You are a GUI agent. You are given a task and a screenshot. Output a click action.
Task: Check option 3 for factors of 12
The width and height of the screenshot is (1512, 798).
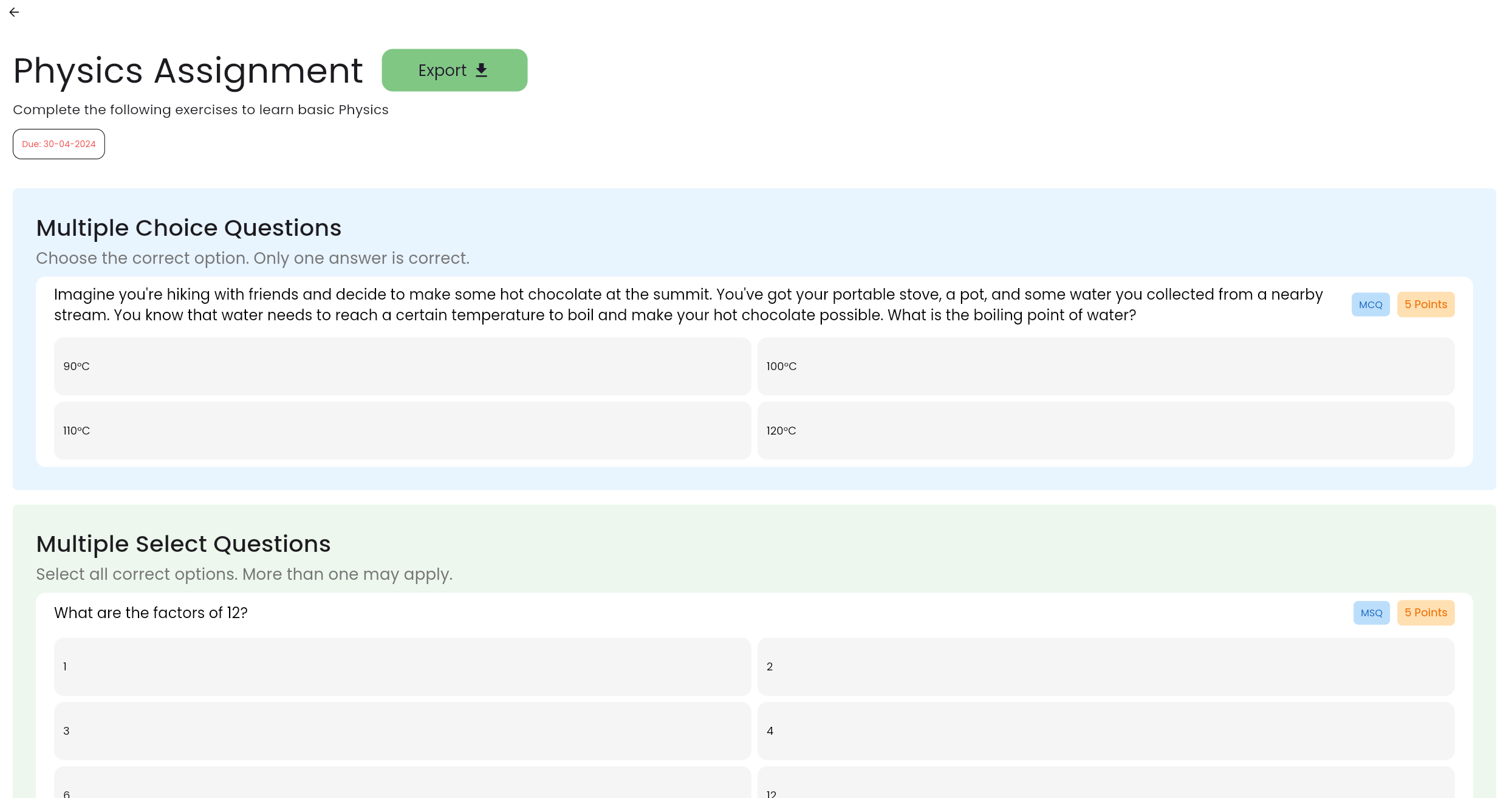pyautogui.click(x=402, y=731)
